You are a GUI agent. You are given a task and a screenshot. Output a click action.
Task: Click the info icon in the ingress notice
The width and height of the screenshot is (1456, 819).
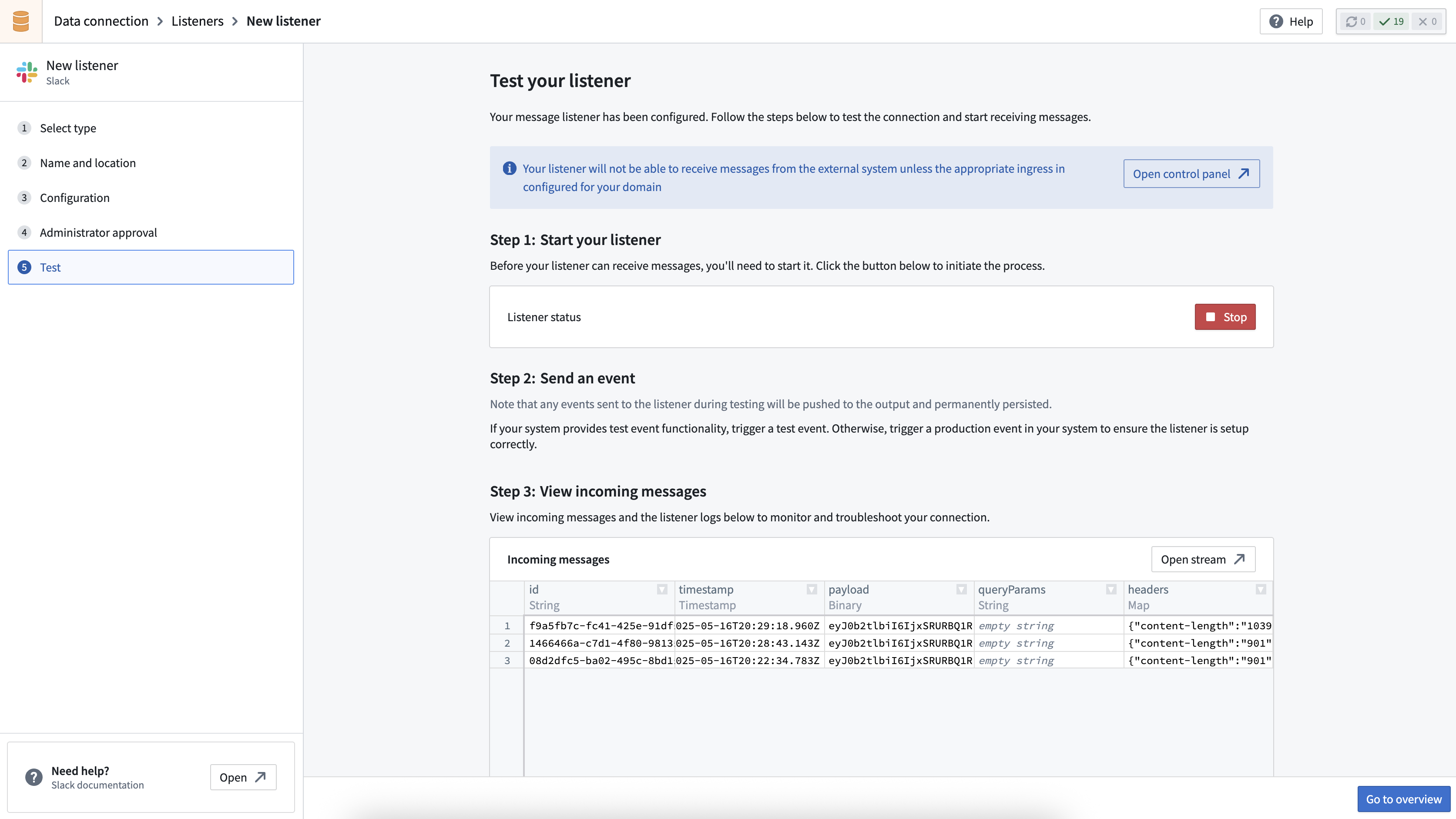(508, 168)
